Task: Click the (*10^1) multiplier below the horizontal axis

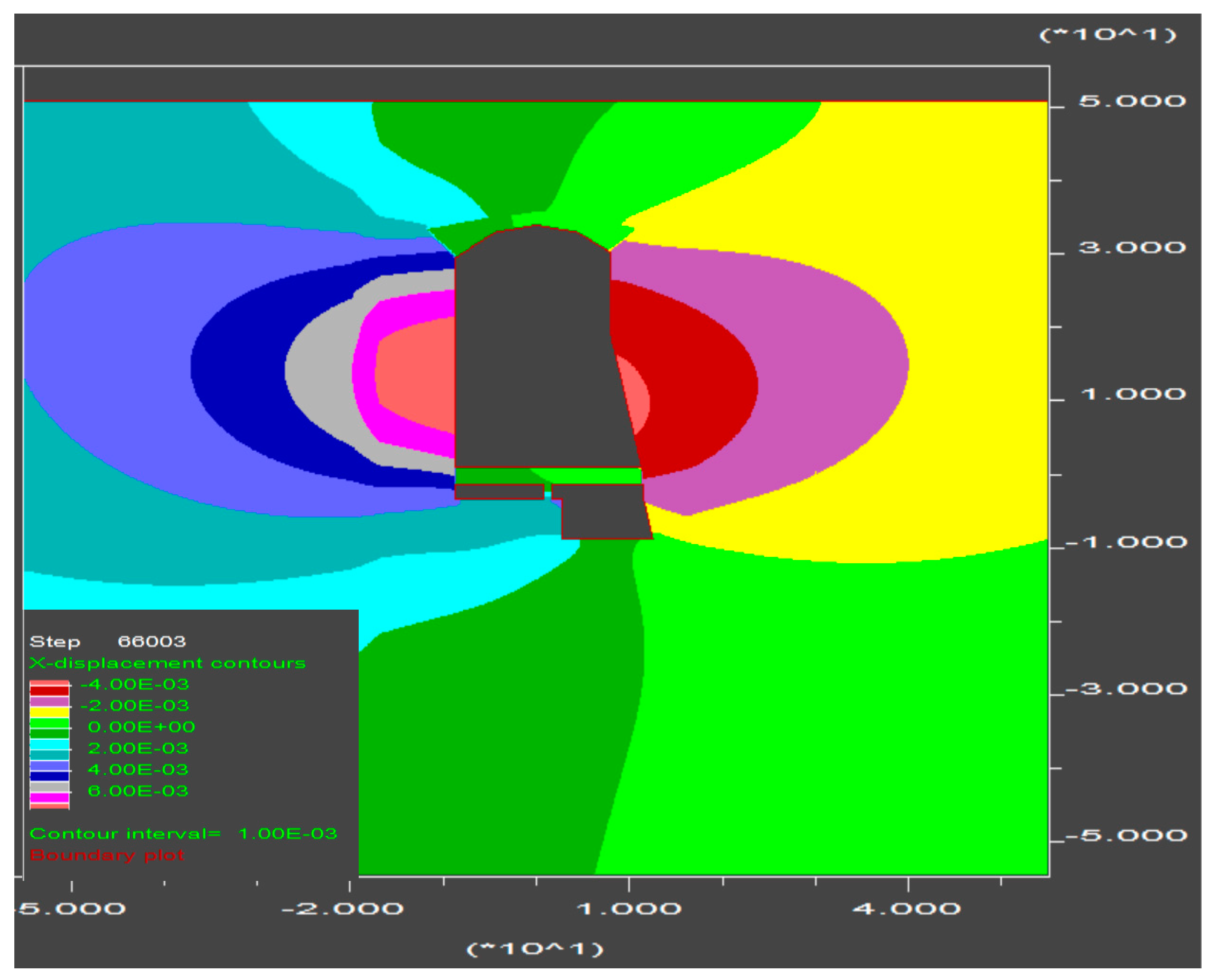Action: pos(535,949)
